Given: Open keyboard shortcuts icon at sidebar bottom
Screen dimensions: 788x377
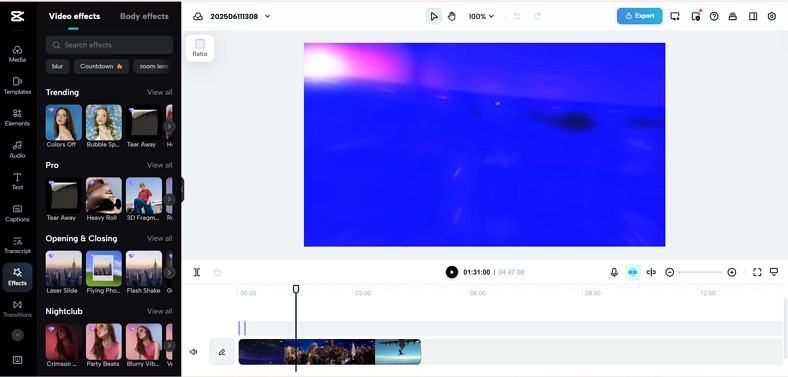Looking at the screenshot, I should tap(18, 360).
